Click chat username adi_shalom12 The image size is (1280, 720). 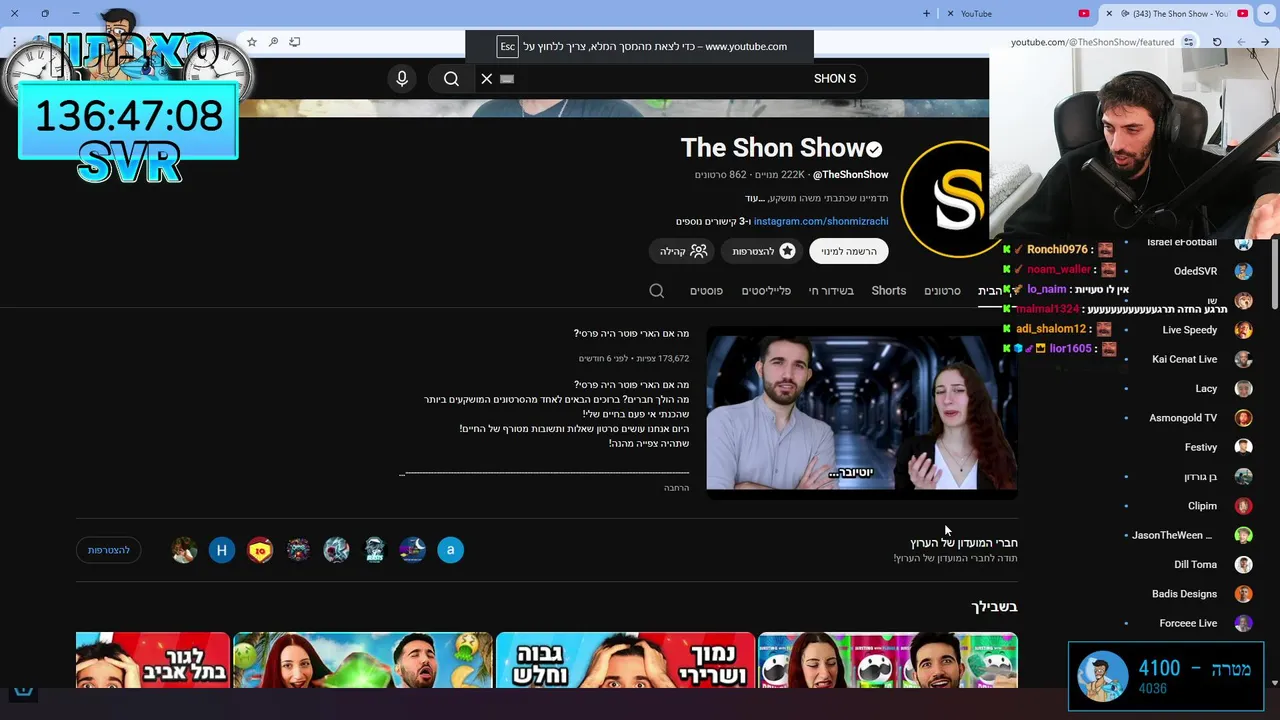click(x=1051, y=328)
